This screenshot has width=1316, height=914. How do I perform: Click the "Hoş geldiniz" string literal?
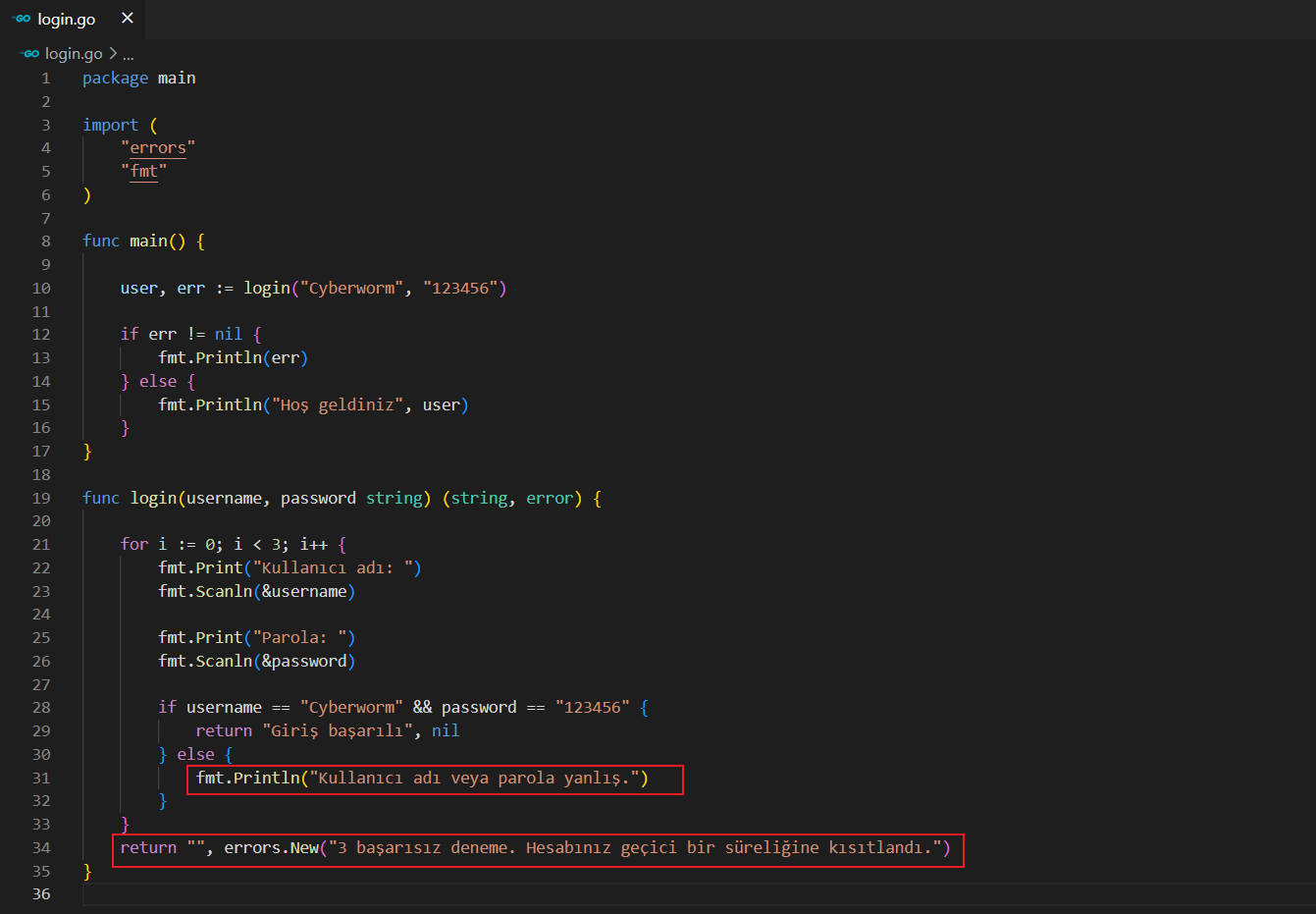338,405
